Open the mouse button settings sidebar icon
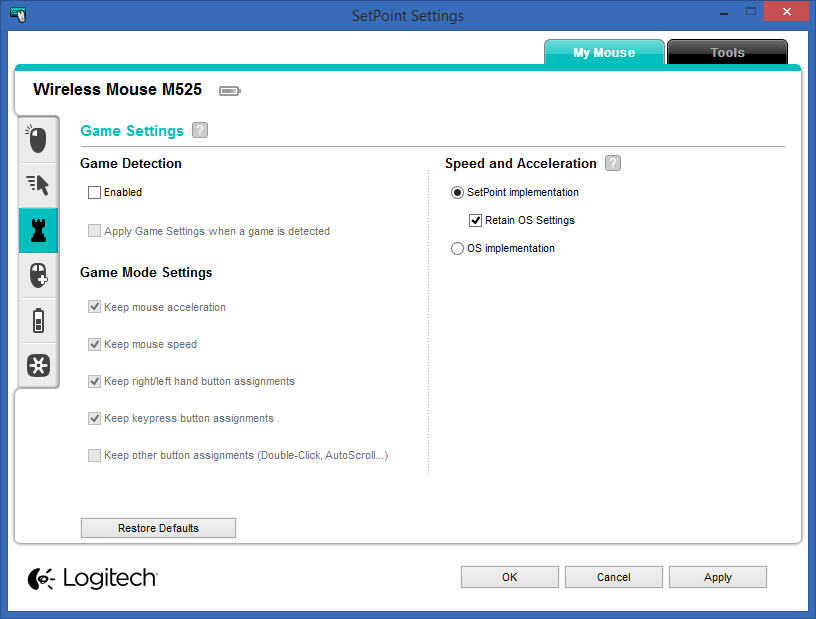The width and height of the screenshot is (816, 619). pos(38,140)
